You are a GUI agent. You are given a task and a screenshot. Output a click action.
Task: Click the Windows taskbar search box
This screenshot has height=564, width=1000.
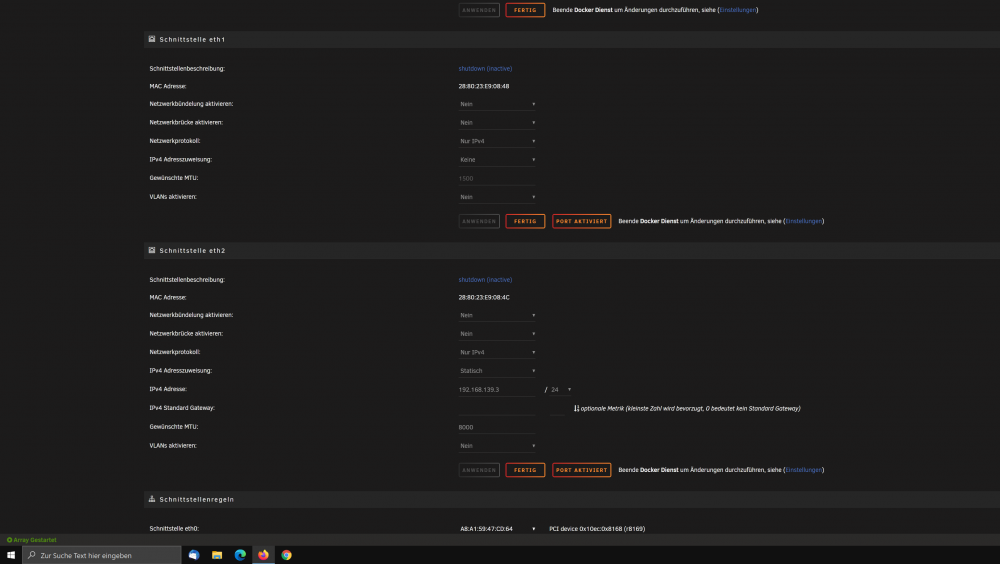tap(102, 555)
